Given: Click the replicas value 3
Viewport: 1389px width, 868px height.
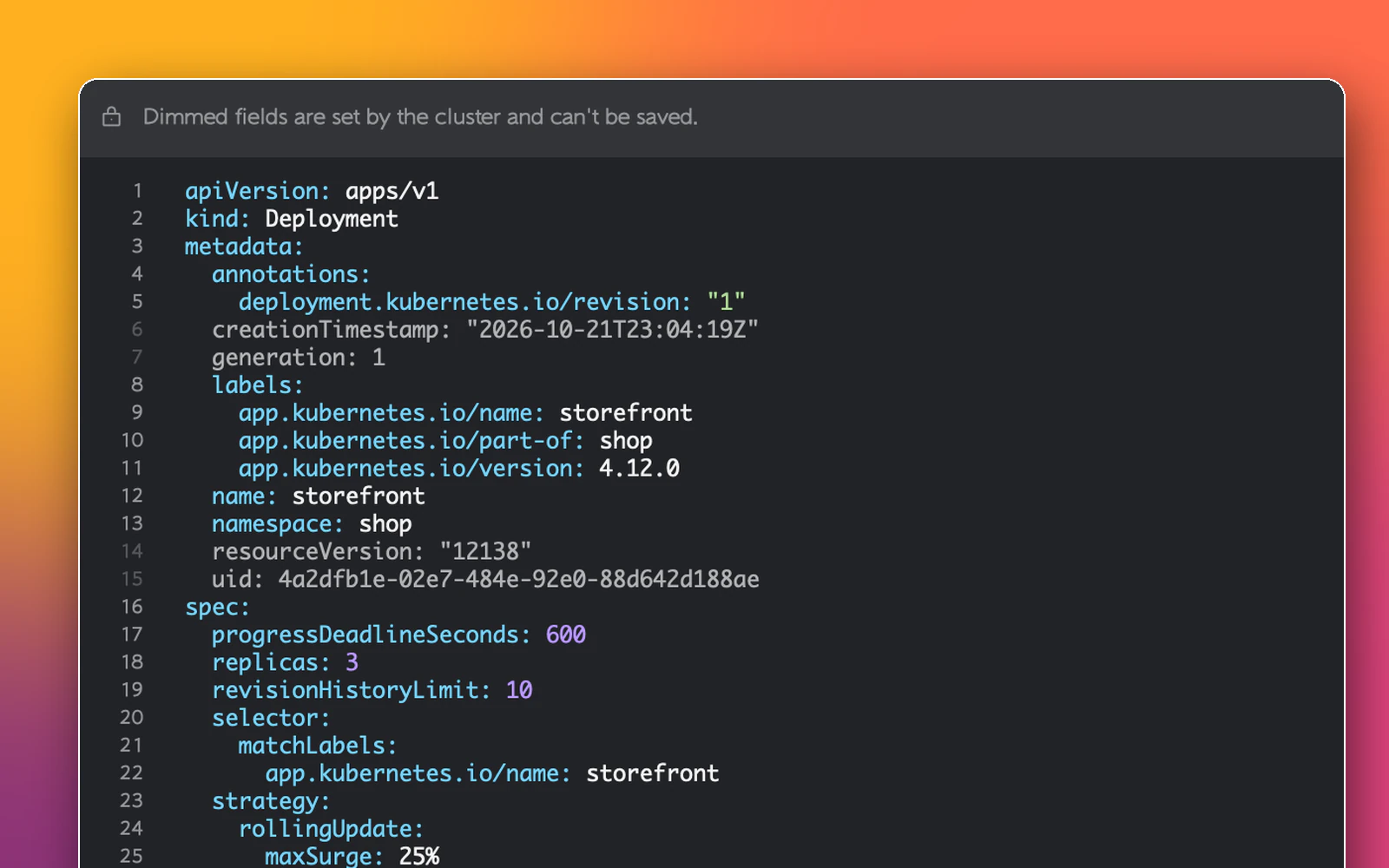Looking at the screenshot, I should pos(352,663).
